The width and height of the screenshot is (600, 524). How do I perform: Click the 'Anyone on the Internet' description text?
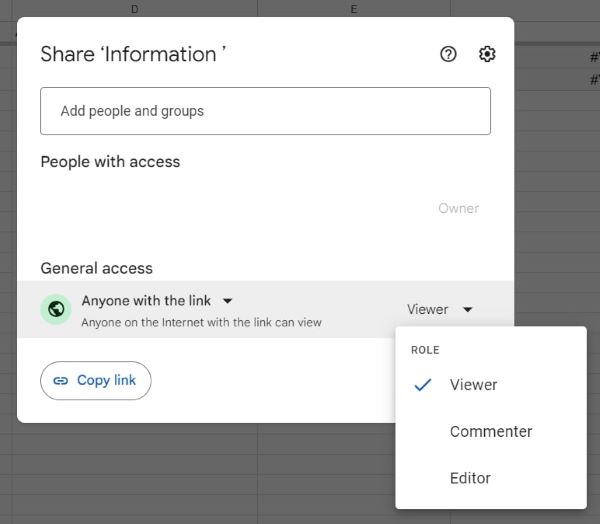pos(201,323)
